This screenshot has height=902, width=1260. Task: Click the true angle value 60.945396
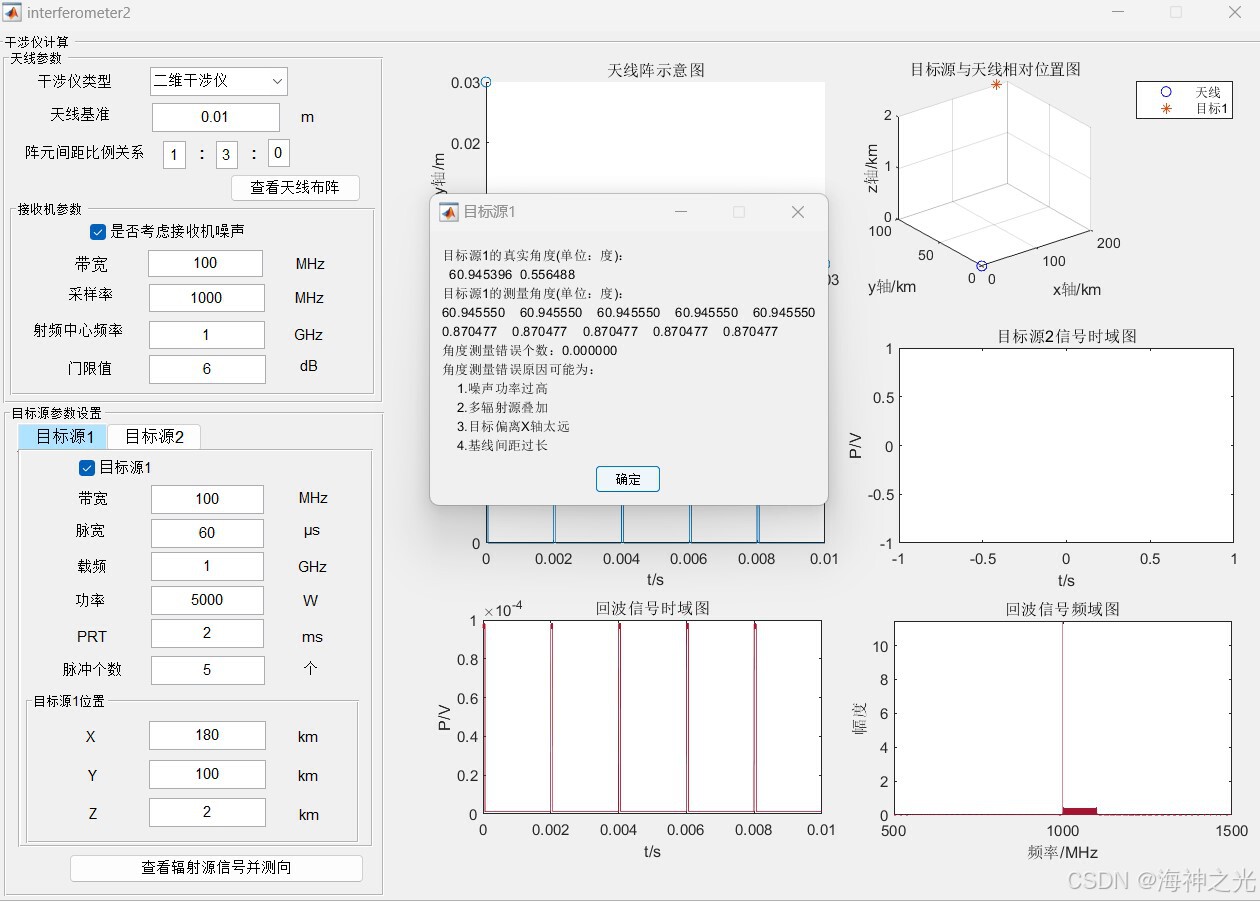point(480,274)
